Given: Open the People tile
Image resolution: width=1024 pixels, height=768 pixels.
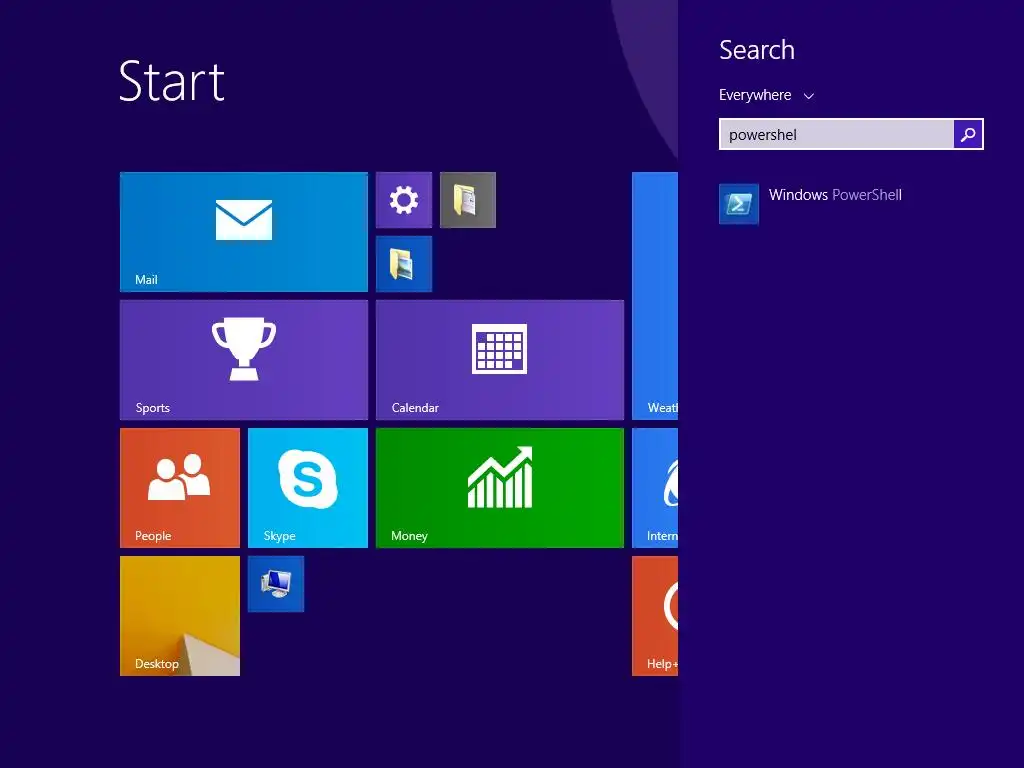Looking at the screenshot, I should 180,488.
